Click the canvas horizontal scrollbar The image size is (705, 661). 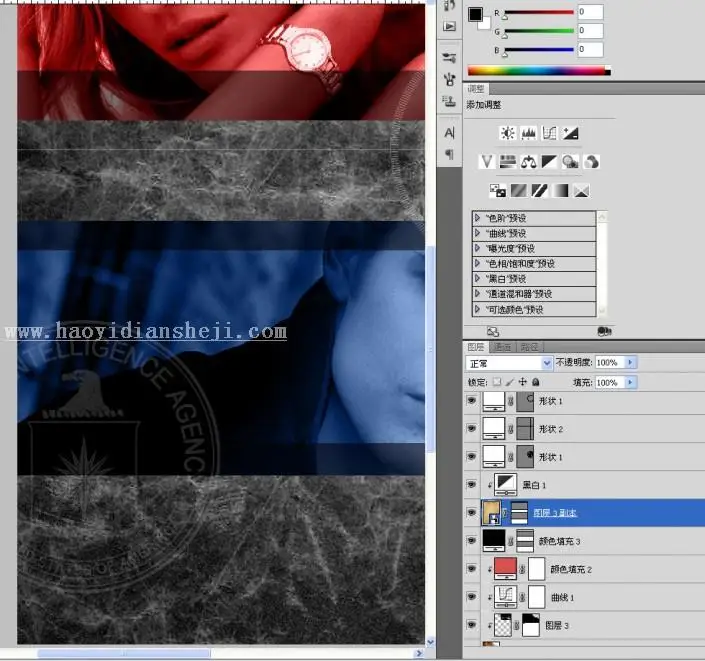[x=124, y=653]
